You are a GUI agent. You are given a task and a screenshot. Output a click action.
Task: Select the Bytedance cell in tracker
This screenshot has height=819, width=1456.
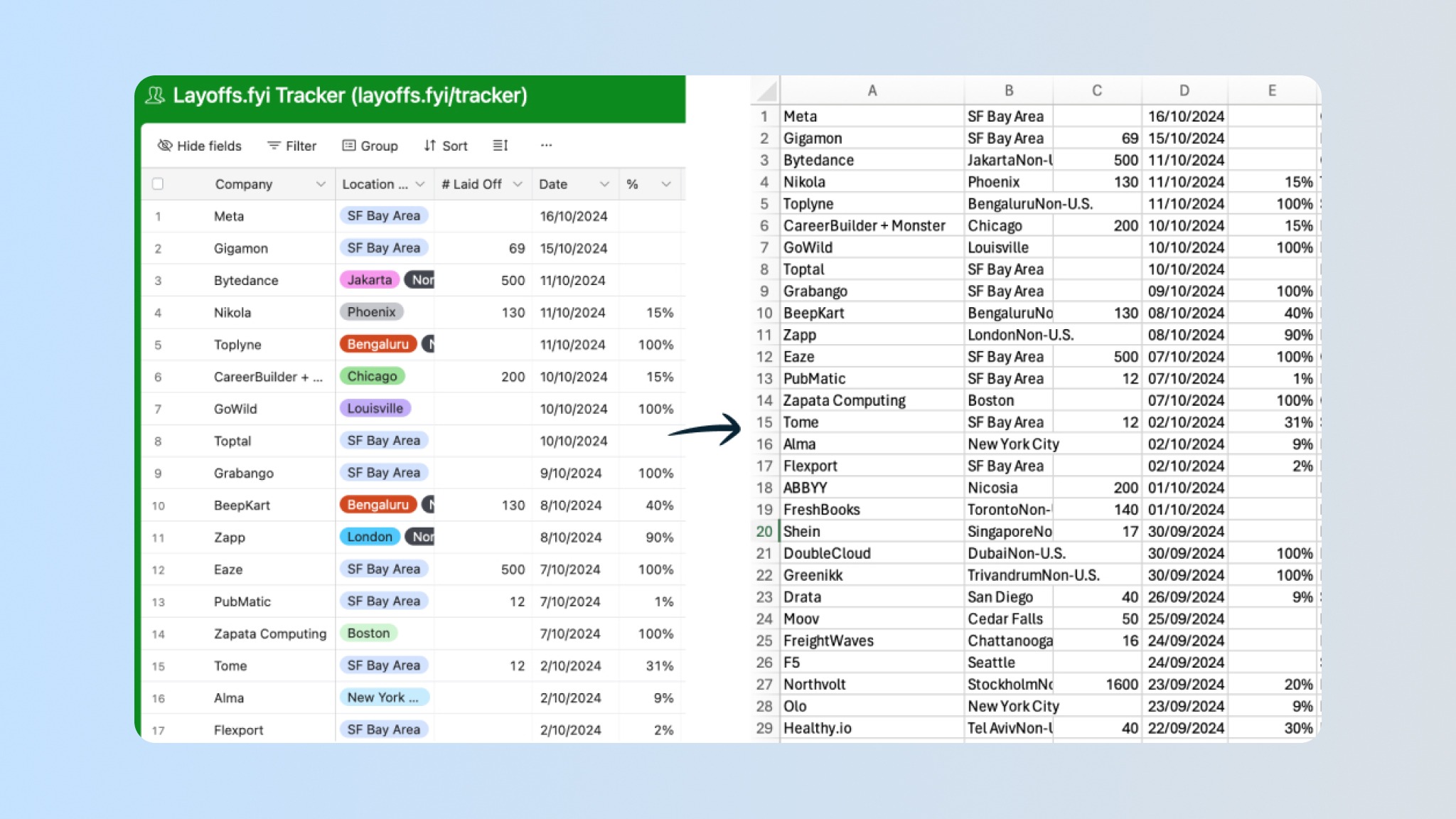(246, 280)
